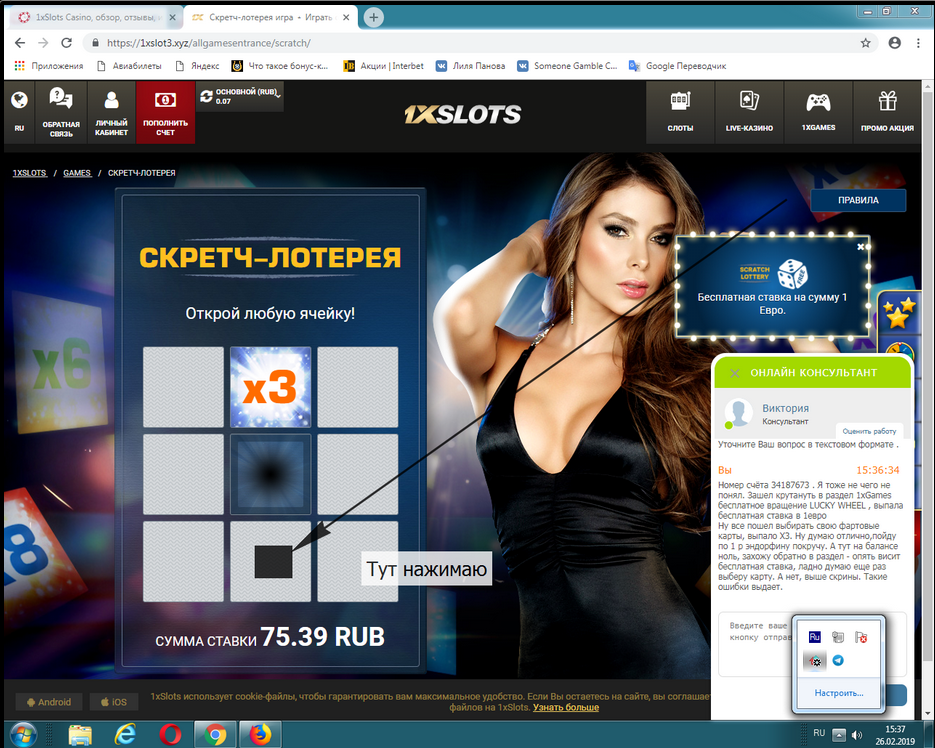Open the Chrome three-dot menu
Screen dimensions: 935x748
pos(918,43)
